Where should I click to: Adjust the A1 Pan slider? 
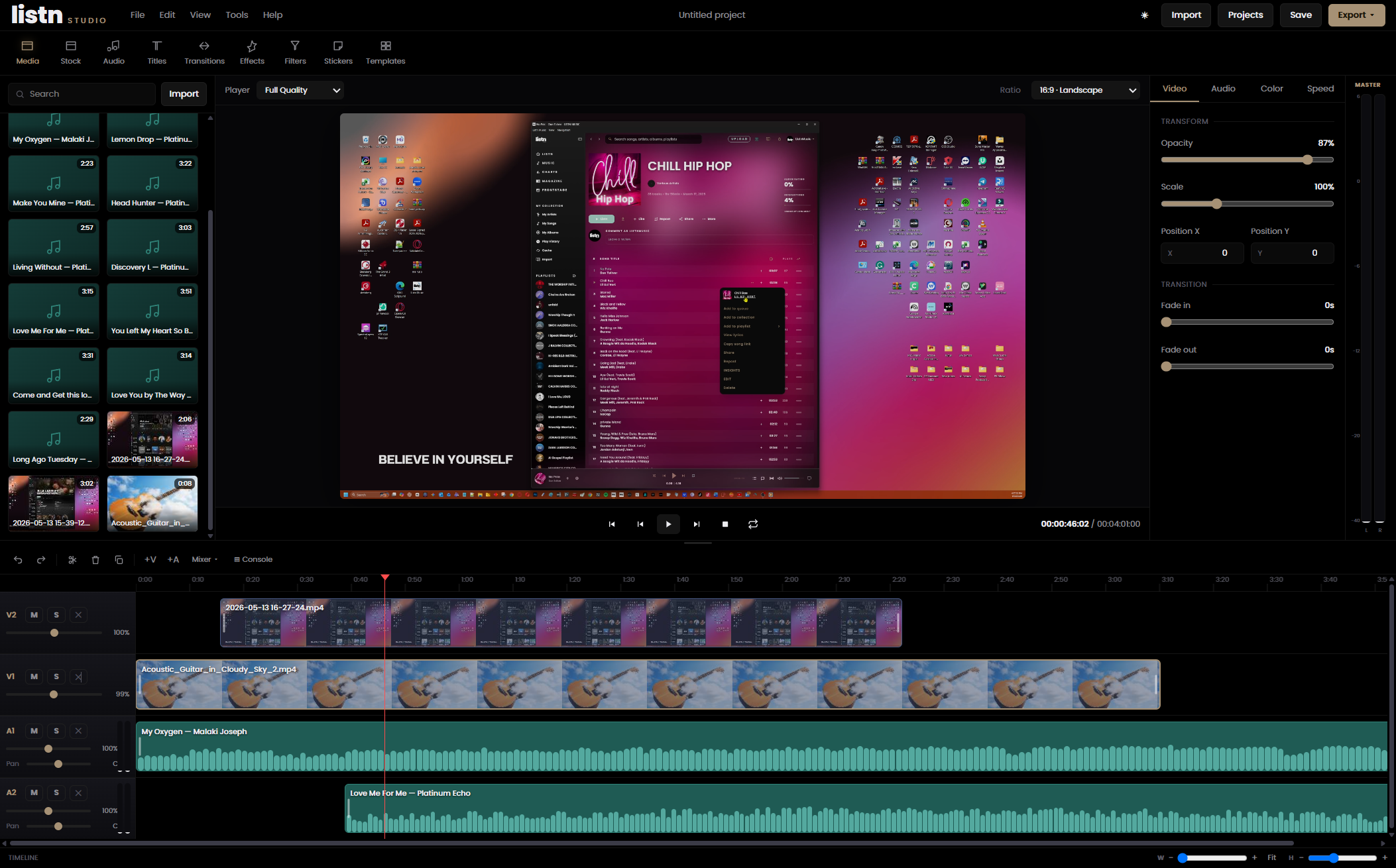point(58,764)
